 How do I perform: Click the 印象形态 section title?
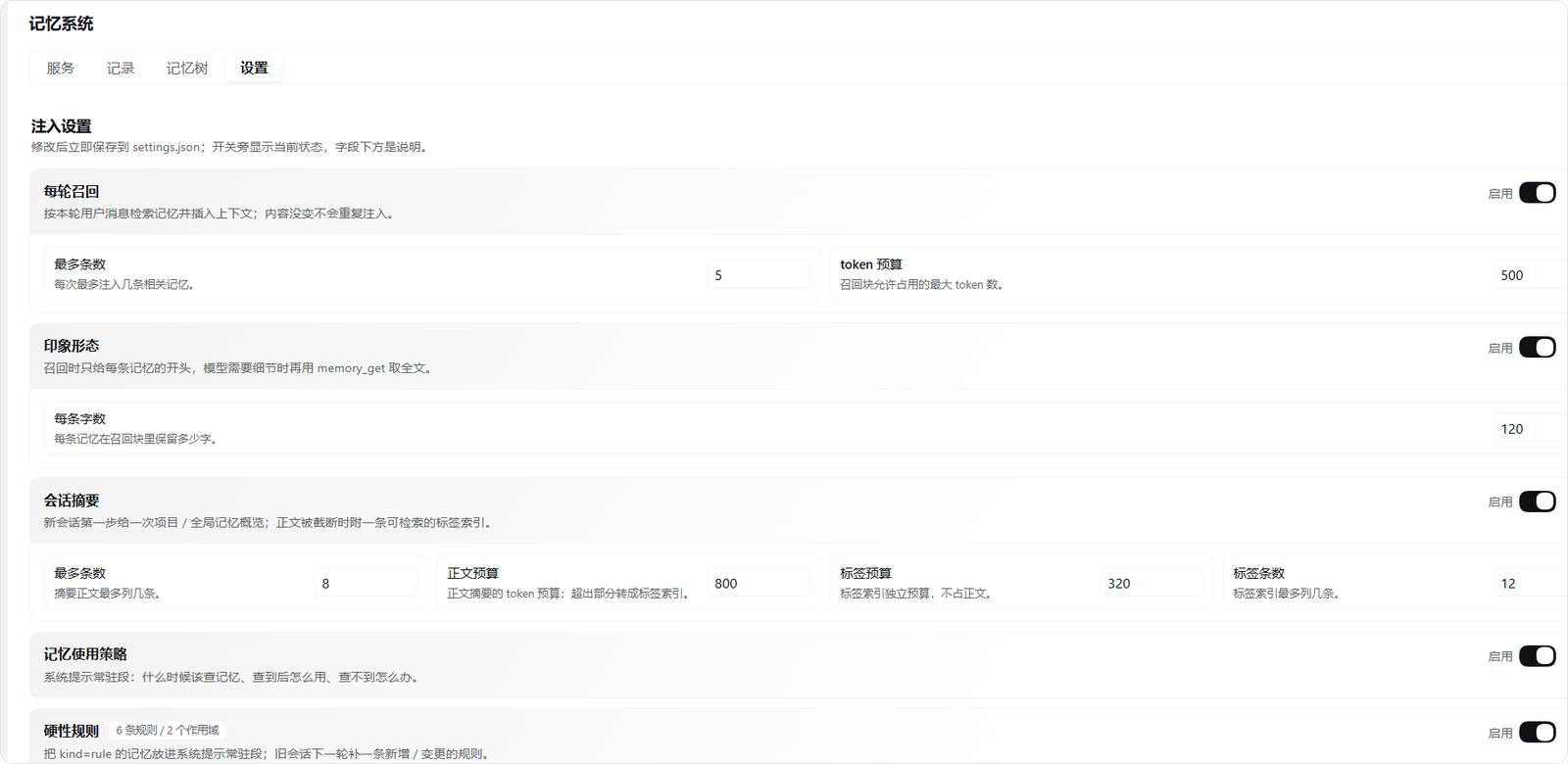(72, 346)
